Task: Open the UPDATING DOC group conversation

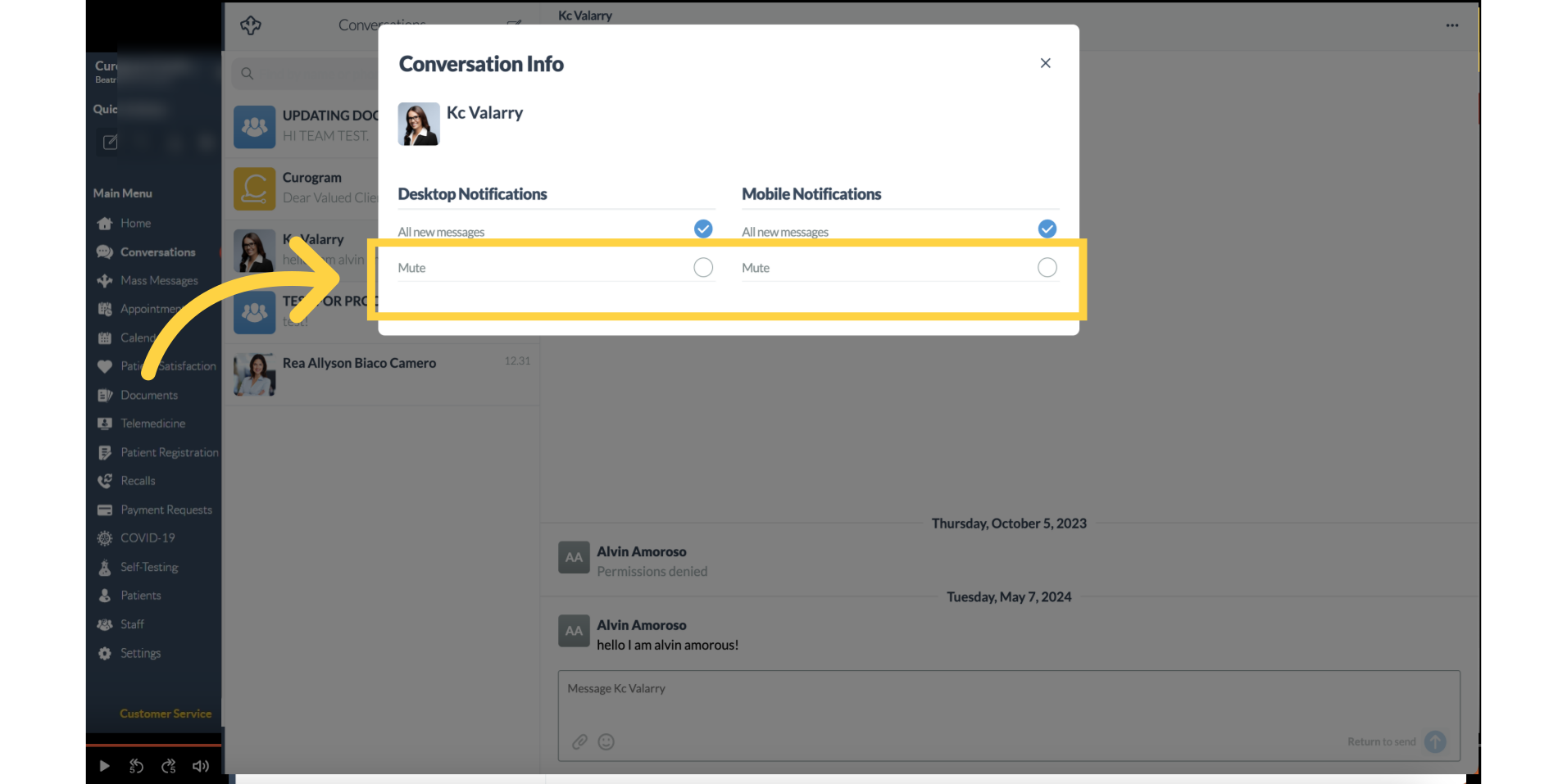Action: pos(304,126)
